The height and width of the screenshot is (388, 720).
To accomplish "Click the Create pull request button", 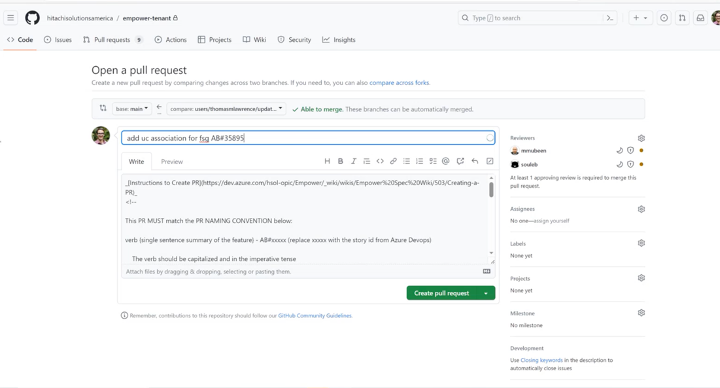I will [442, 293].
